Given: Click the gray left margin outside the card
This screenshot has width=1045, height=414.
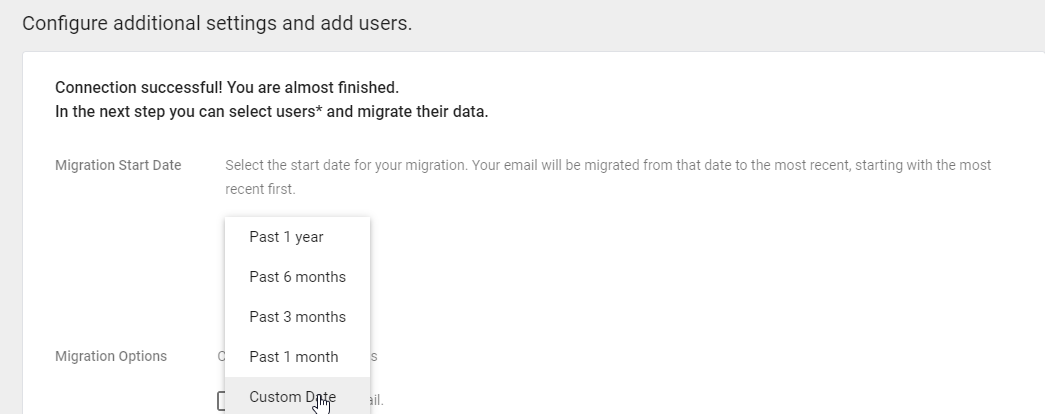Looking at the screenshot, I should tap(10, 250).
